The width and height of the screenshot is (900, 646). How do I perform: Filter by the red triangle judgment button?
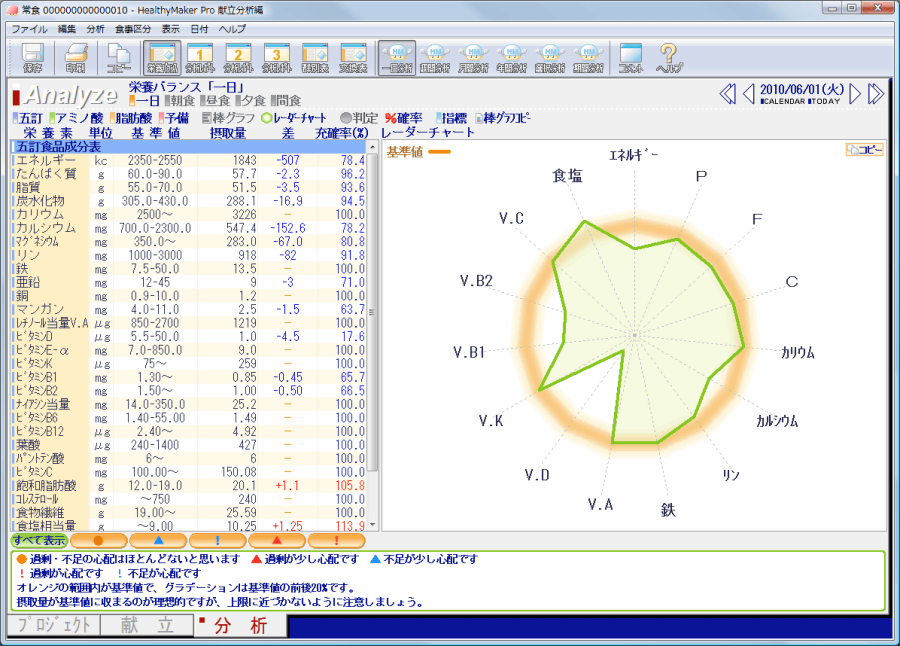tap(277, 540)
